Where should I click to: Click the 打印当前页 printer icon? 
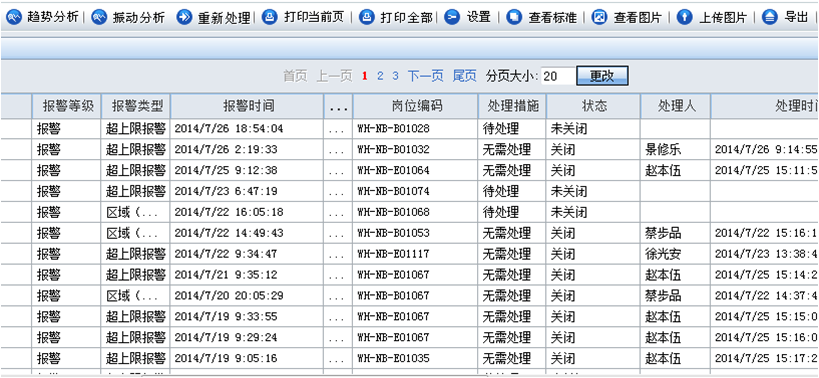point(270,17)
